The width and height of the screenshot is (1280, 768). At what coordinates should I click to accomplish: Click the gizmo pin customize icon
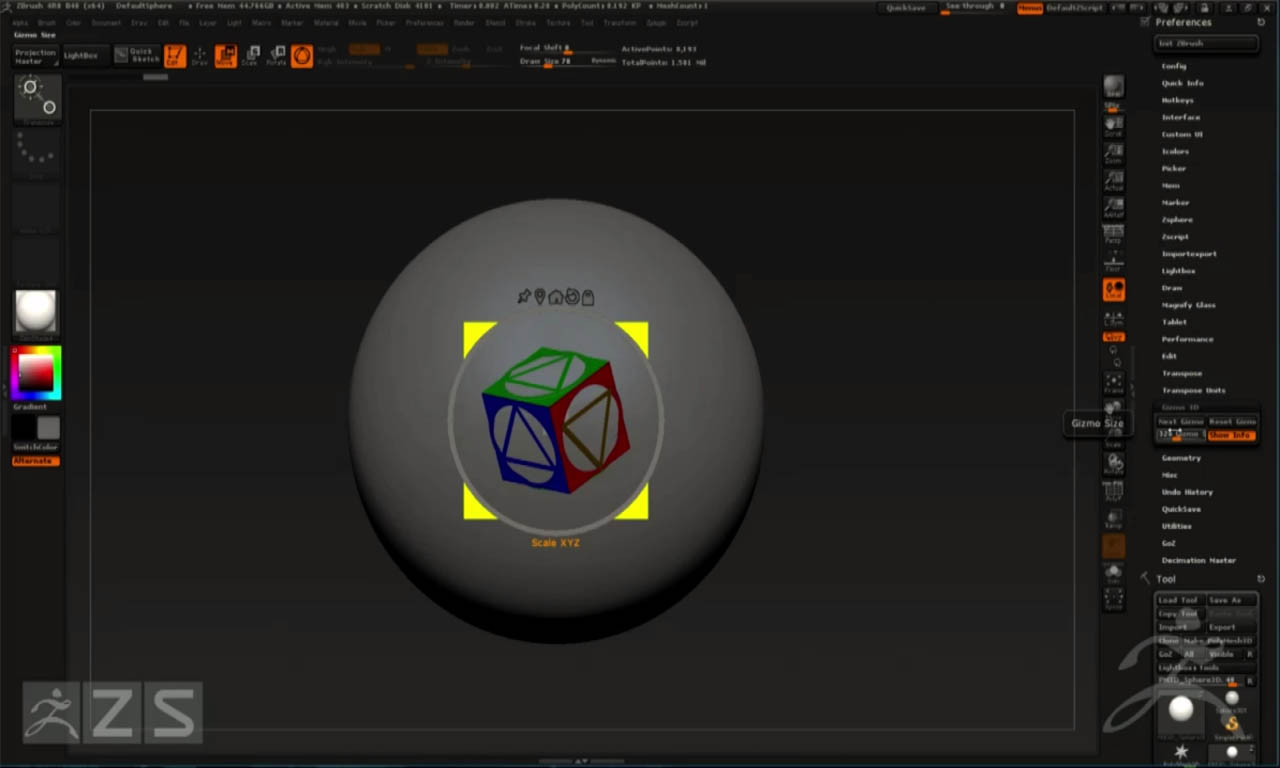click(524, 296)
